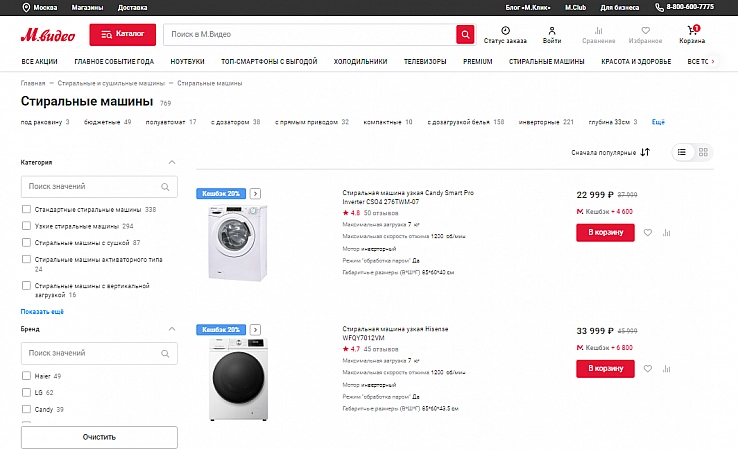Click arrow next to Candy Кешбэк badge
Image resolution: width=738 pixels, height=450 pixels.
coord(255,193)
